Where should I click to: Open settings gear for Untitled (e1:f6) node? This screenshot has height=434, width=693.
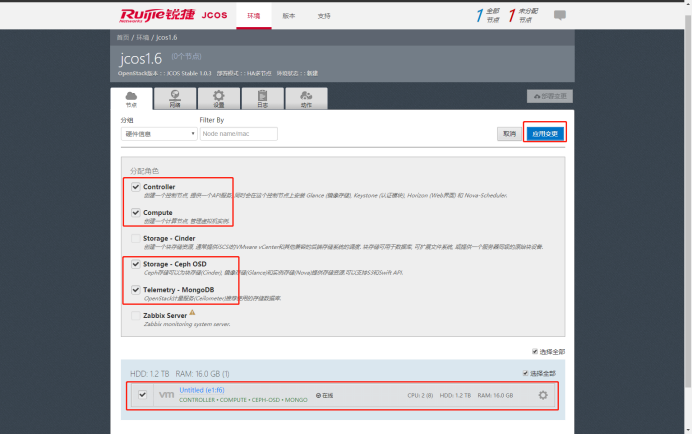(x=543, y=395)
